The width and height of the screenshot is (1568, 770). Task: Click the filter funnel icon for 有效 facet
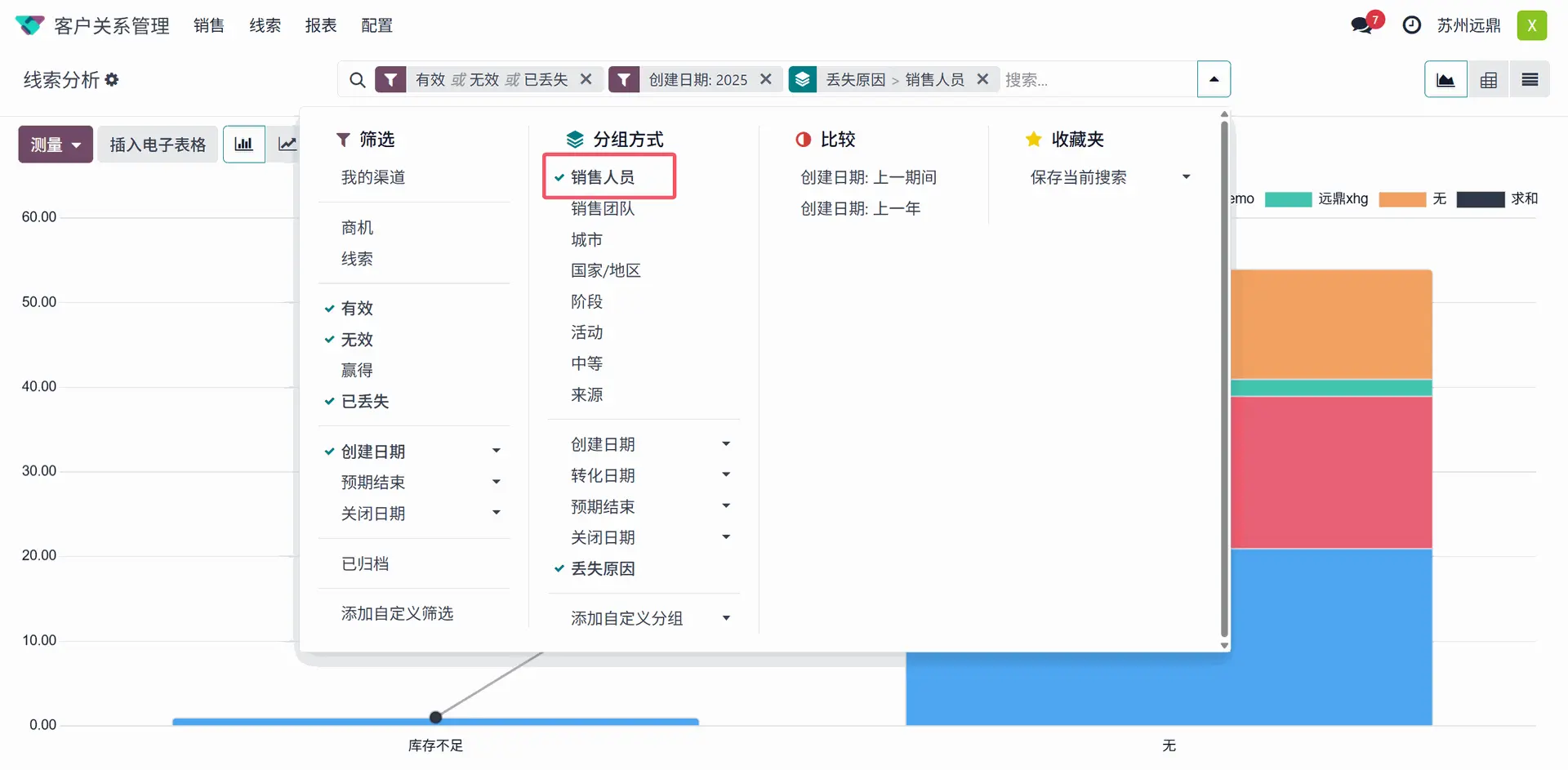tap(390, 79)
